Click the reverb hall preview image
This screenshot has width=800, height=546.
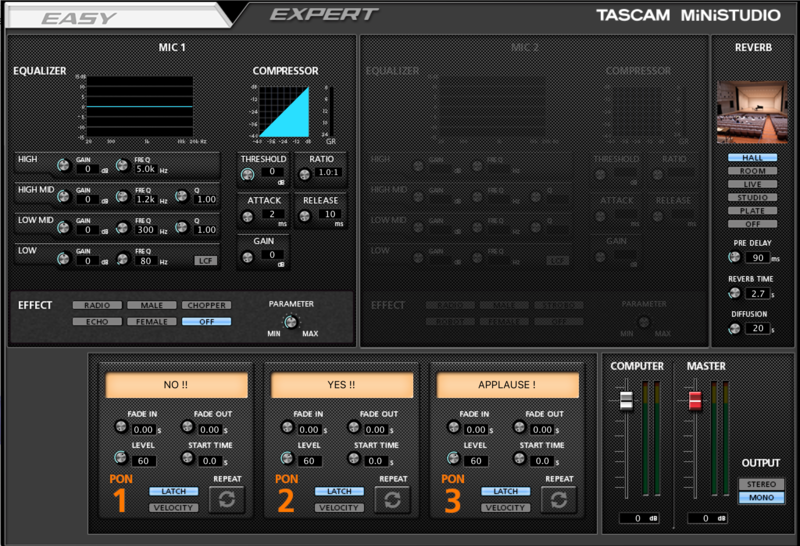[x=752, y=113]
